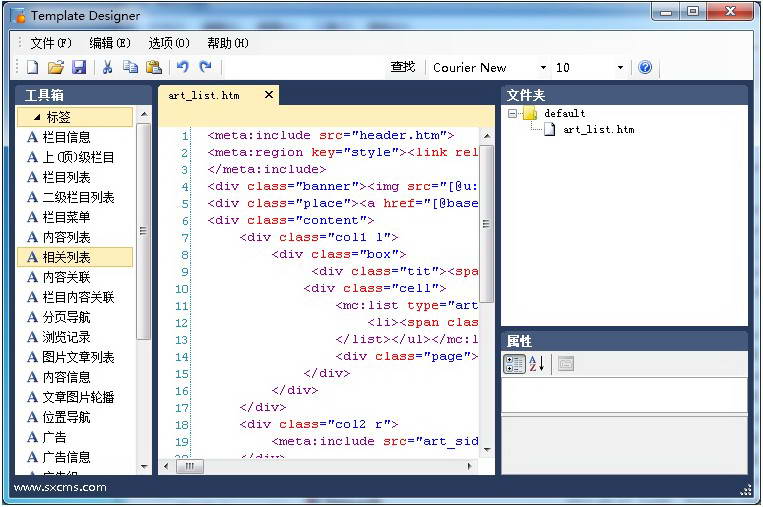Maximize the Template Designer window
The width and height of the screenshot is (763, 507).
(693, 12)
